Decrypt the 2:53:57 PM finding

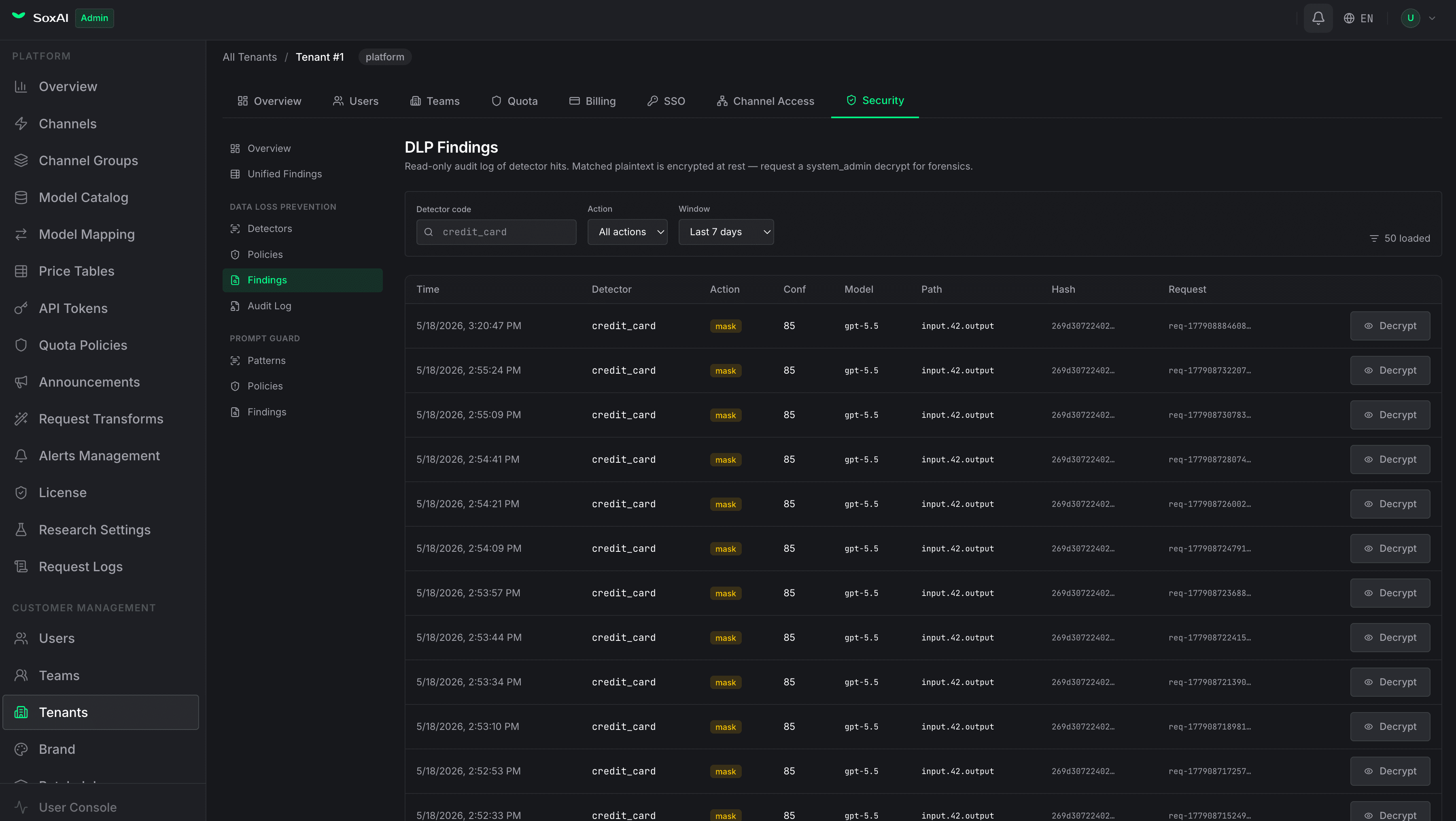[x=1390, y=593]
